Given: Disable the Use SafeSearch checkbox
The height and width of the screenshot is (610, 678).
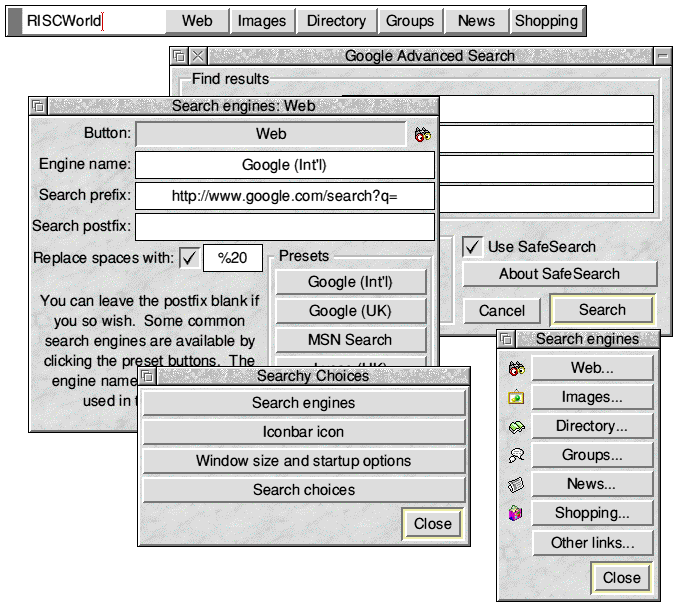Looking at the screenshot, I should click(x=472, y=247).
